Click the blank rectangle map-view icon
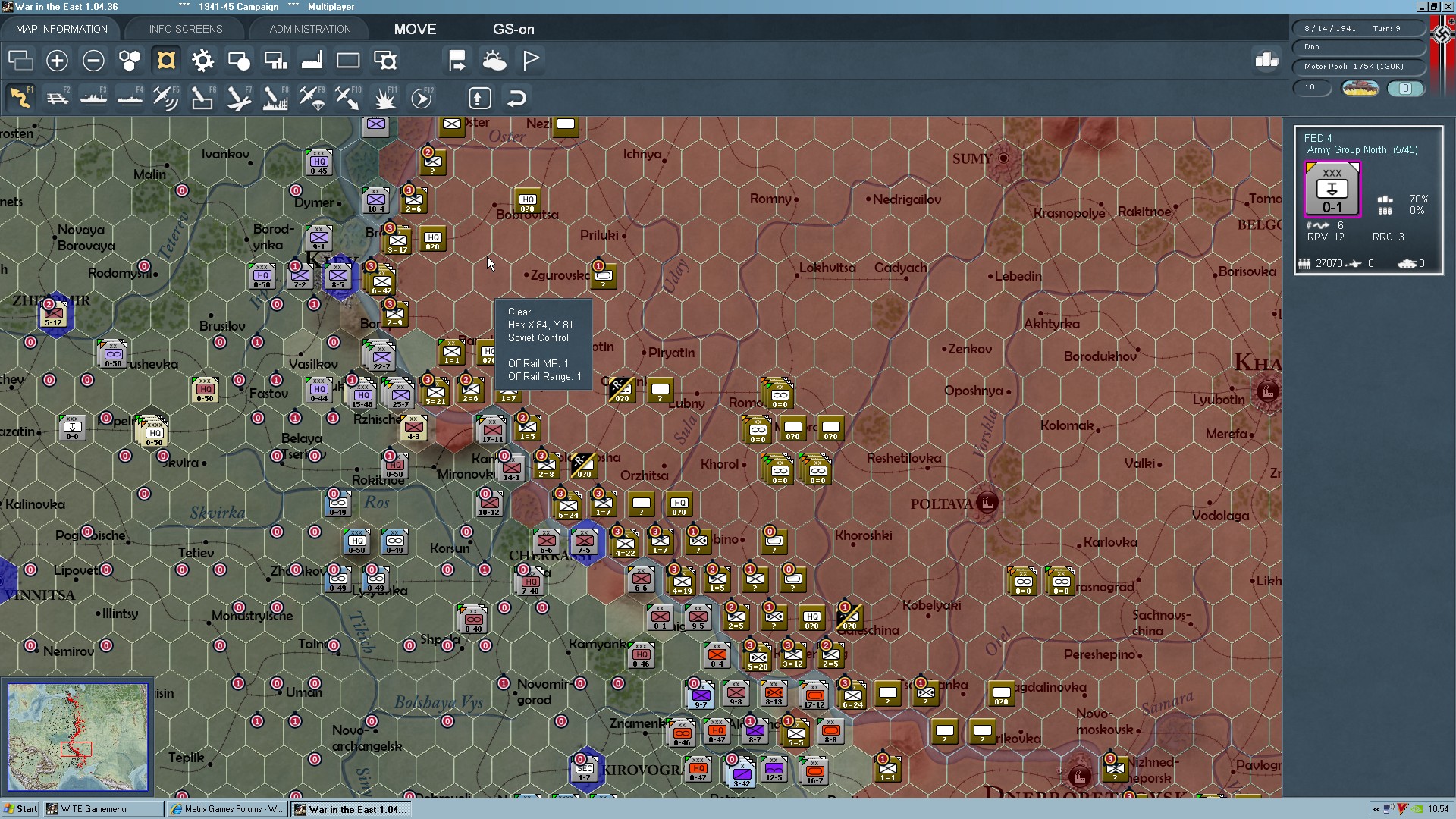The height and width of the screenshot is (819, 1456). click(x=348, y=60)
